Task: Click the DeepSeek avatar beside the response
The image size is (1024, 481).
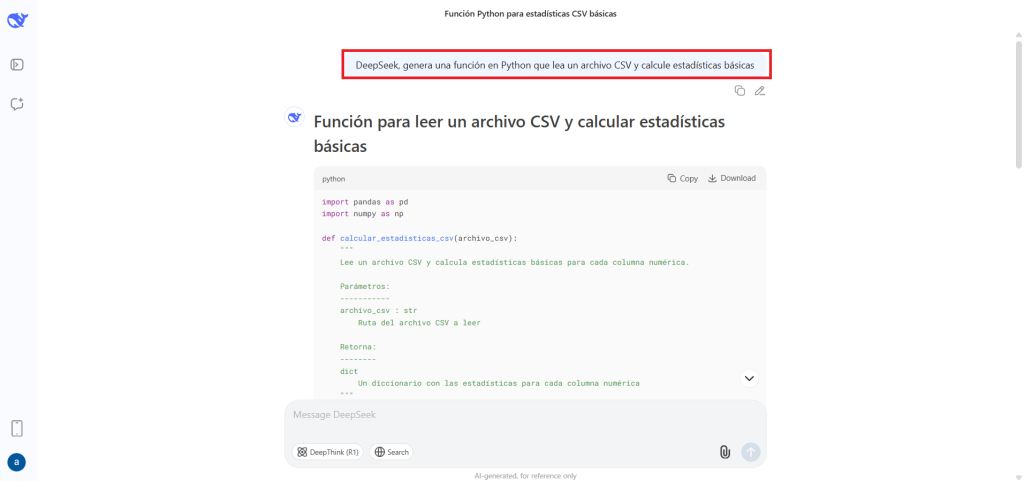Action: point(295,117)
